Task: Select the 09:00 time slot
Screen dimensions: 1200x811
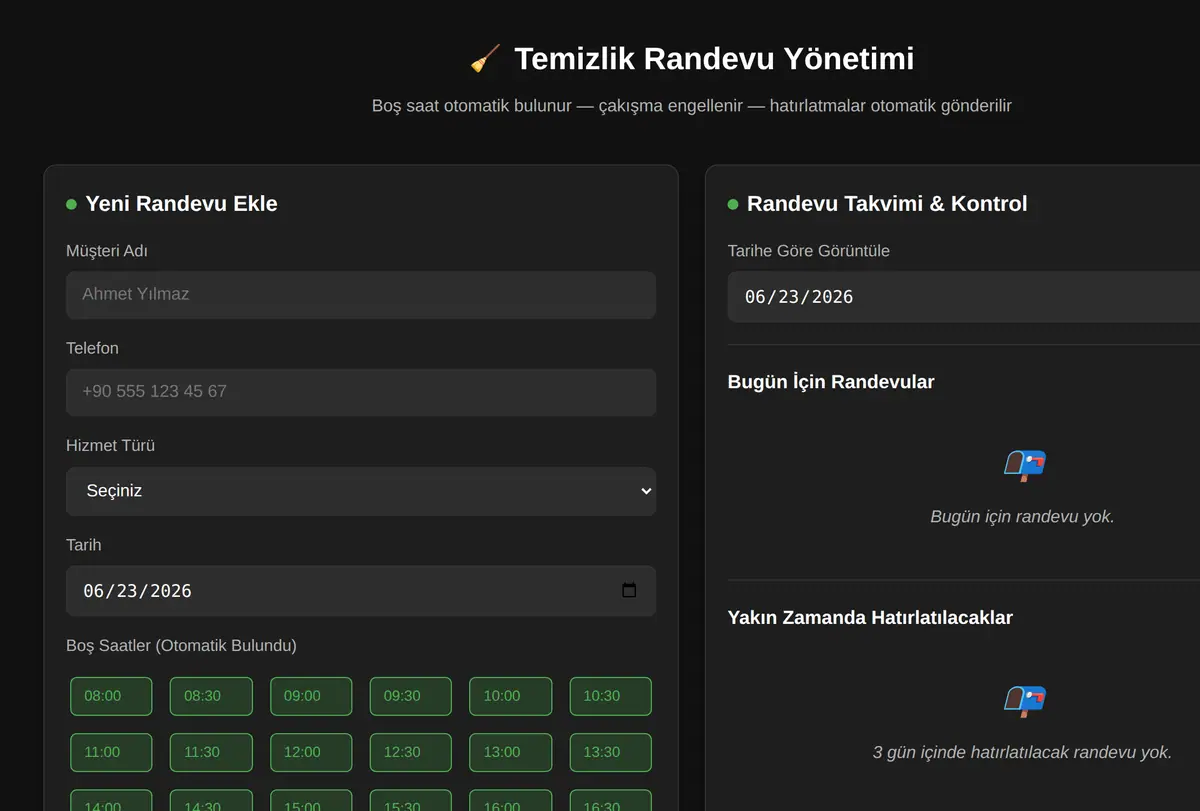Action: coord(311,696)
